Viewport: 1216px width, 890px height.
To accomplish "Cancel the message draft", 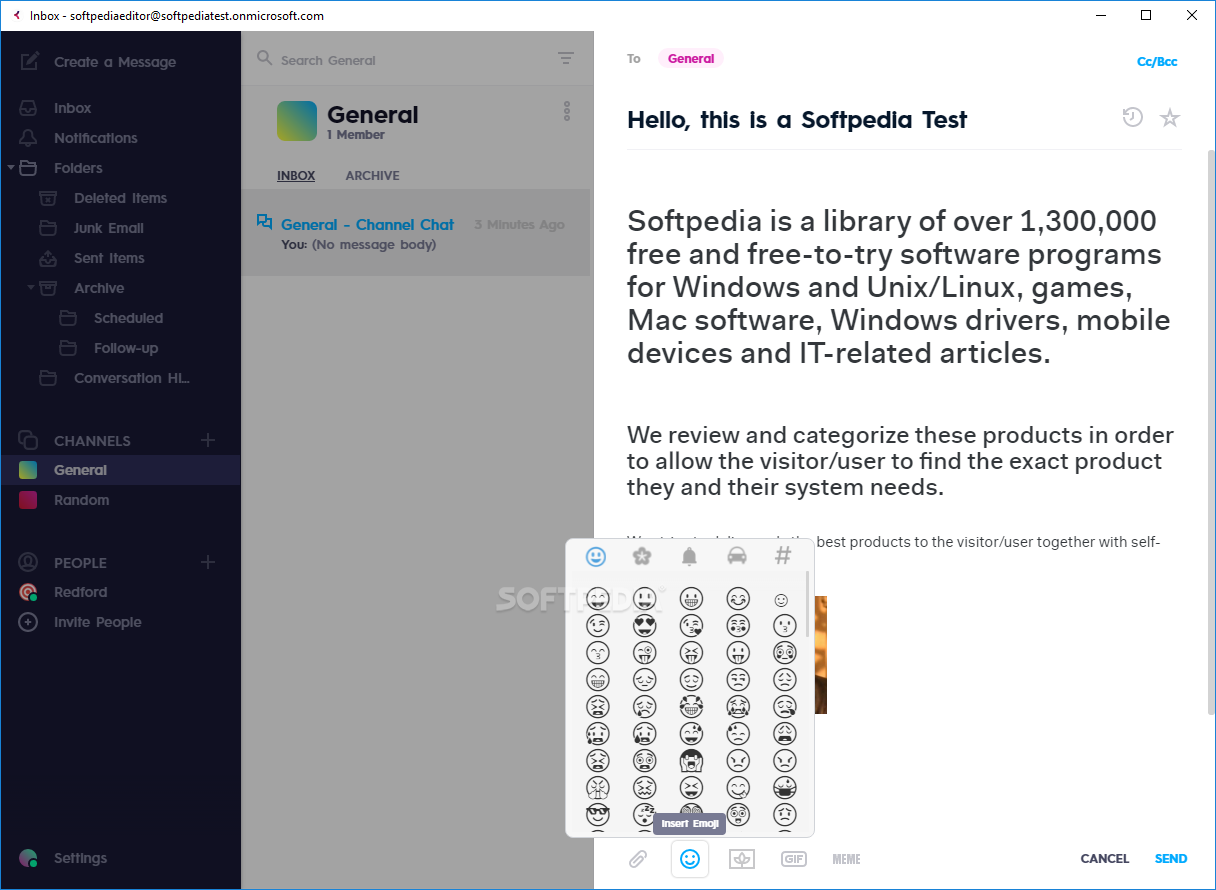I will click(x=1105, y=858).
